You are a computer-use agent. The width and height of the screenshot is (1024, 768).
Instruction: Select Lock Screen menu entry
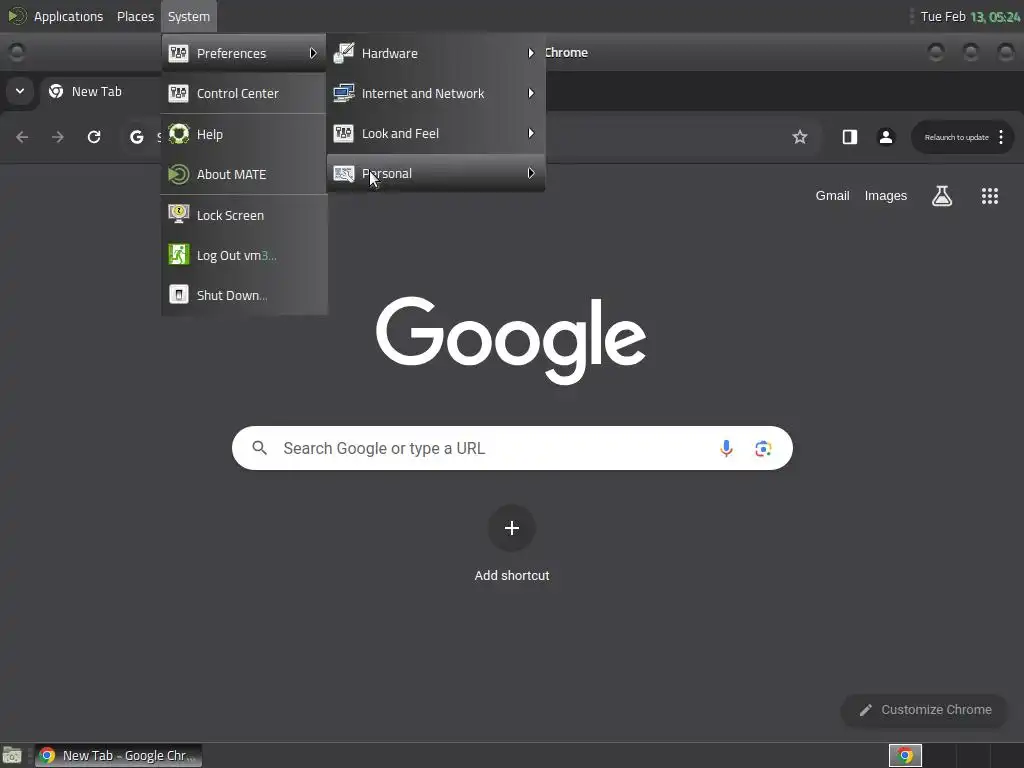click(x=244, y=215)
